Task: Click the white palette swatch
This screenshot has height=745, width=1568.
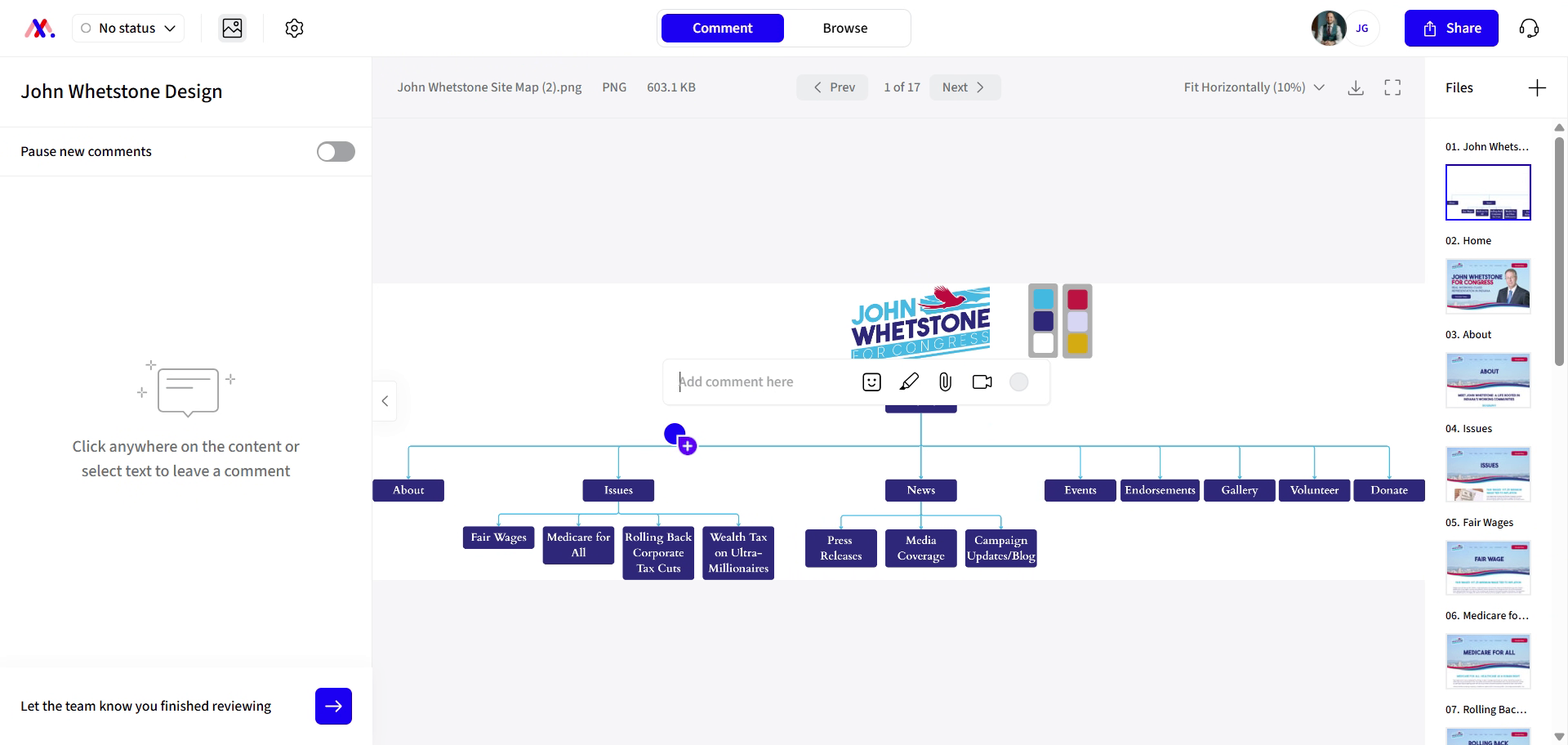Action: point(1043,343)
